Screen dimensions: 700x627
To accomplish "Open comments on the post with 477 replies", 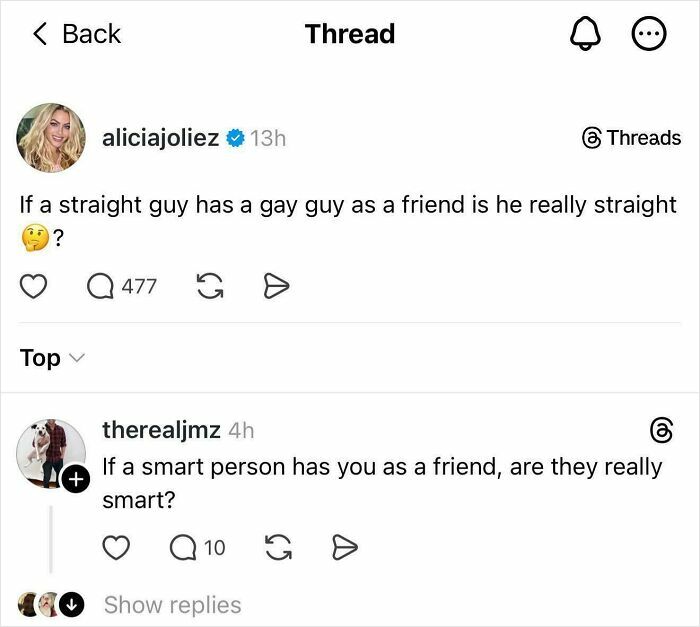I will tap(101, 287).
